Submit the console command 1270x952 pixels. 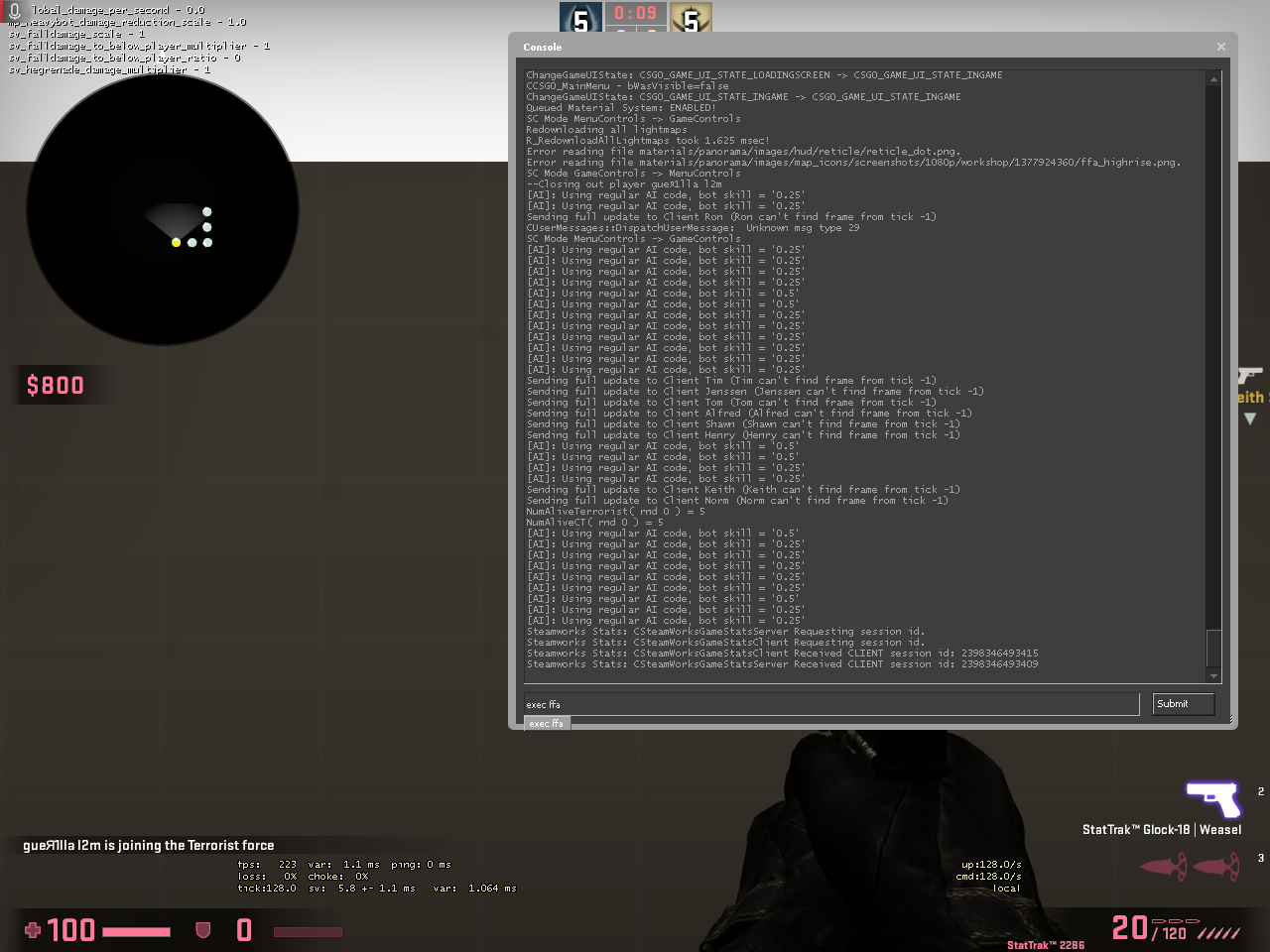(x=1184, y=704)
